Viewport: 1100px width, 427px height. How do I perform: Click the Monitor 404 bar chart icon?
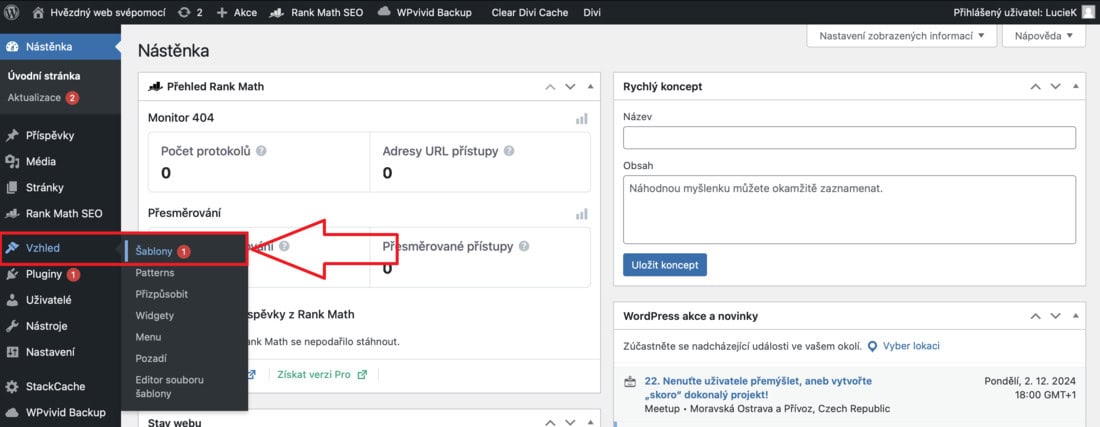click(x=582, y=118)
